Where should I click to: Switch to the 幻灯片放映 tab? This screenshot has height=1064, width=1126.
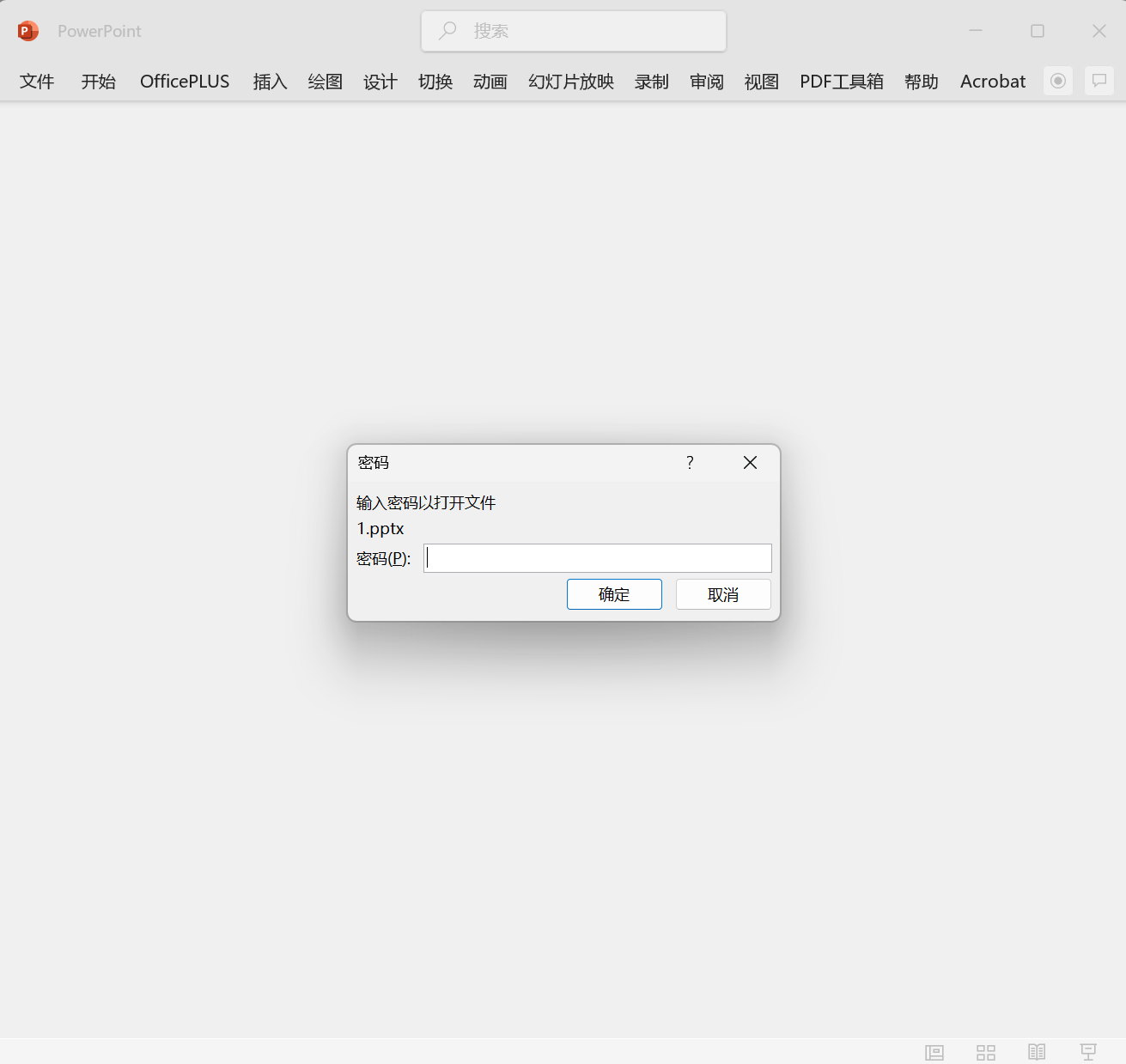tap(571, 82)
